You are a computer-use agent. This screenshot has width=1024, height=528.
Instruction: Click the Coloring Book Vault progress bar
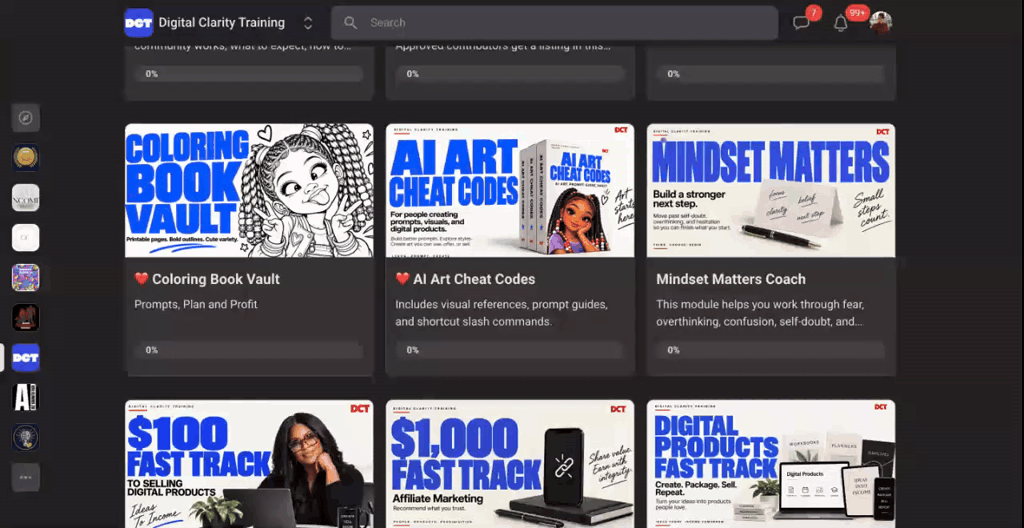[x=249, y=350]
